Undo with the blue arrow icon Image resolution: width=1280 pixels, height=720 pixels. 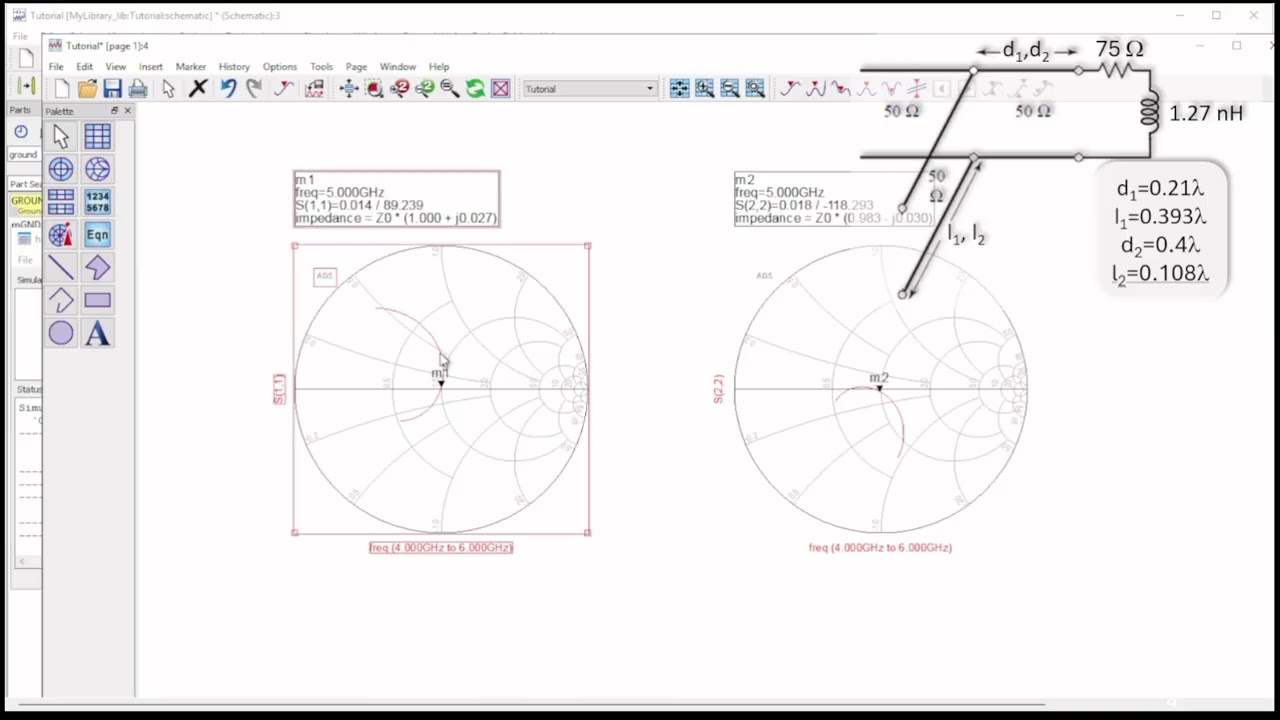point(228,89)
